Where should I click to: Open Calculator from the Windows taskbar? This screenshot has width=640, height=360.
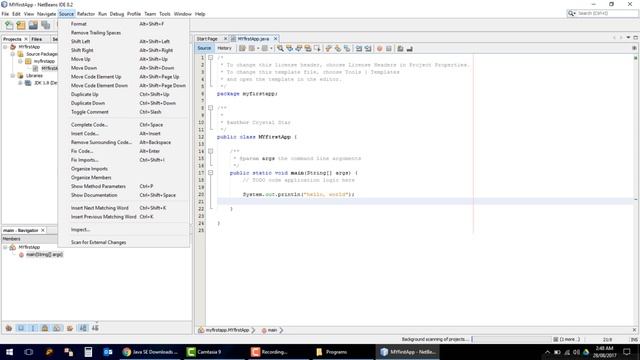pos(88,352)
